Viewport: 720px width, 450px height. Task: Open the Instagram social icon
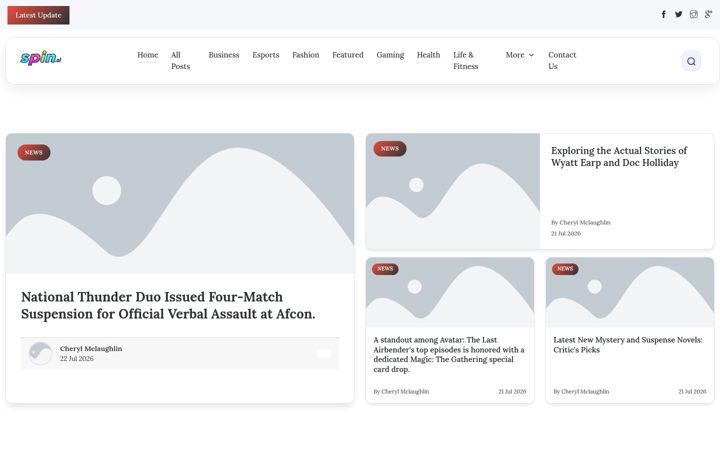pyautogui.click(x=694, y=14)
